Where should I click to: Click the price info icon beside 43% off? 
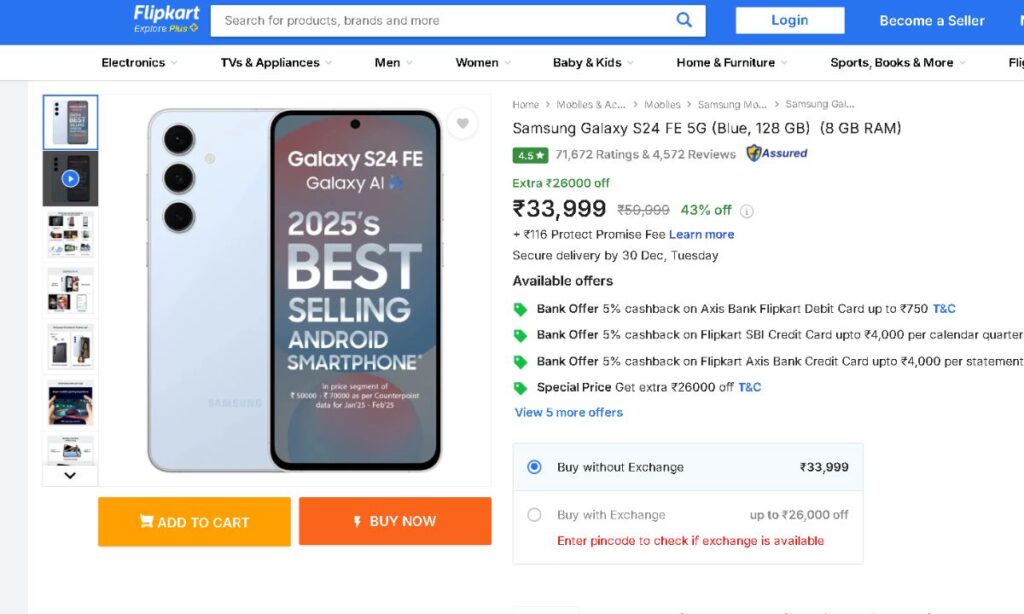747,211
